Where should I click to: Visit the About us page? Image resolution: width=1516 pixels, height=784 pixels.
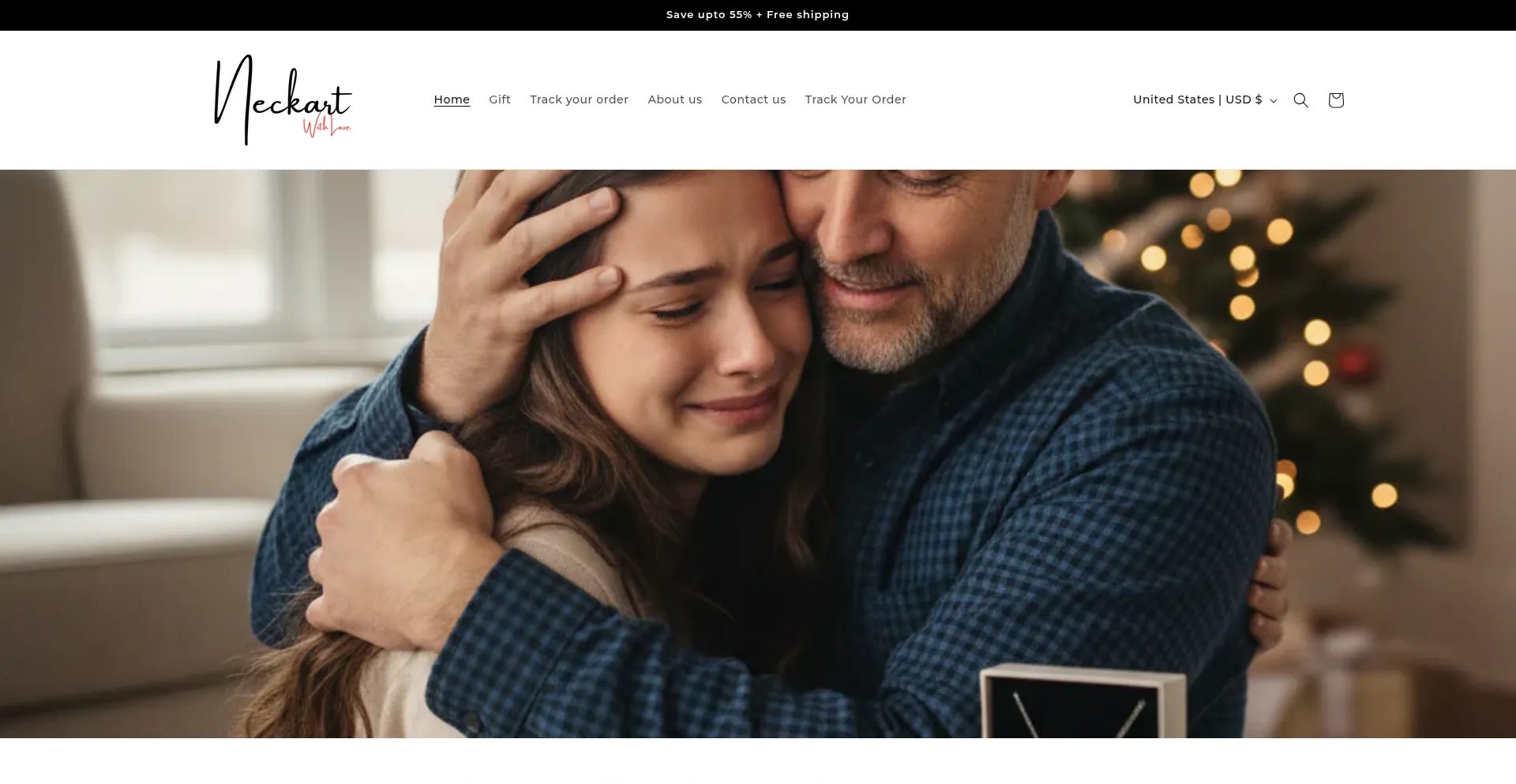click(x=674, y=99)
